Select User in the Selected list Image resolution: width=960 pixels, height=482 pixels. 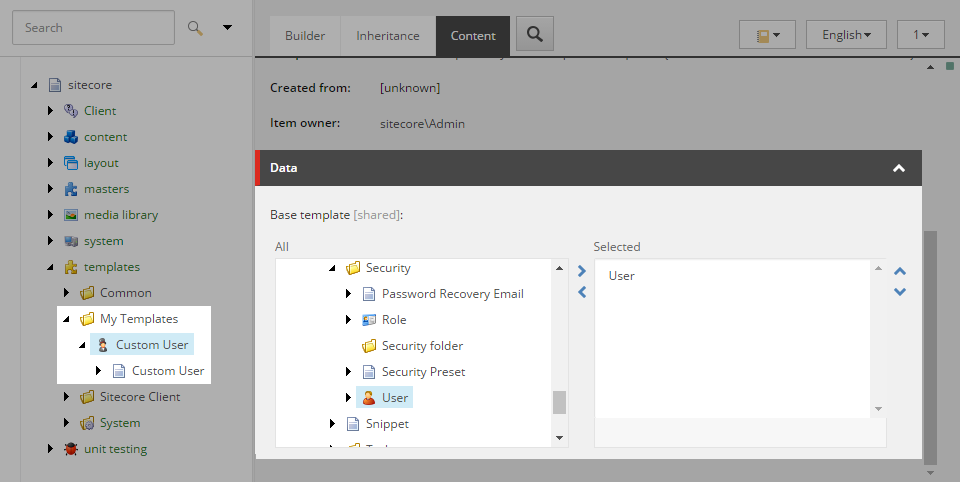click(621, 276)
